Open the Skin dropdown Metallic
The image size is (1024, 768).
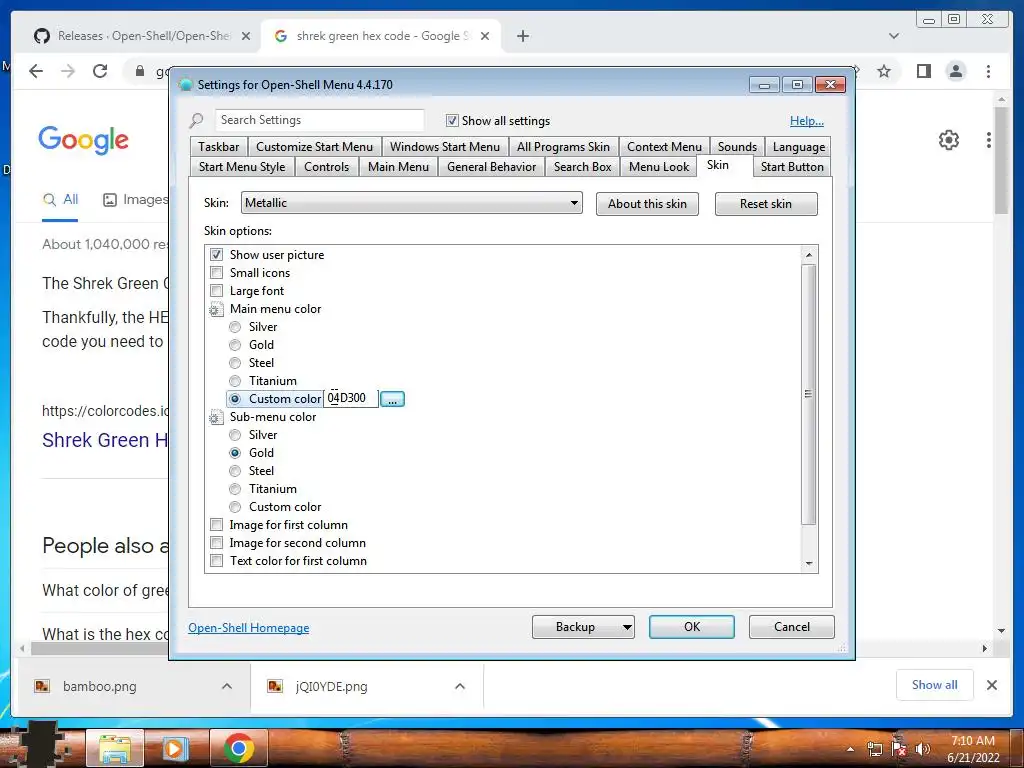tap(411, 203)
